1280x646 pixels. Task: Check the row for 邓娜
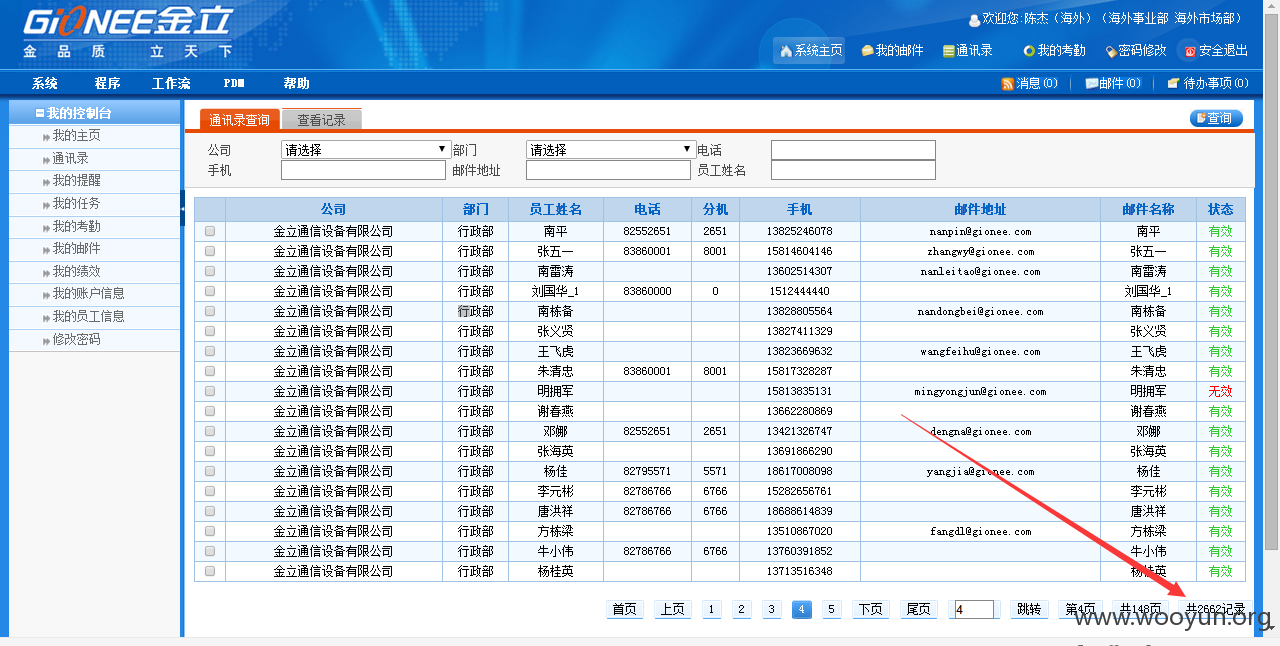tap(210, 431)
